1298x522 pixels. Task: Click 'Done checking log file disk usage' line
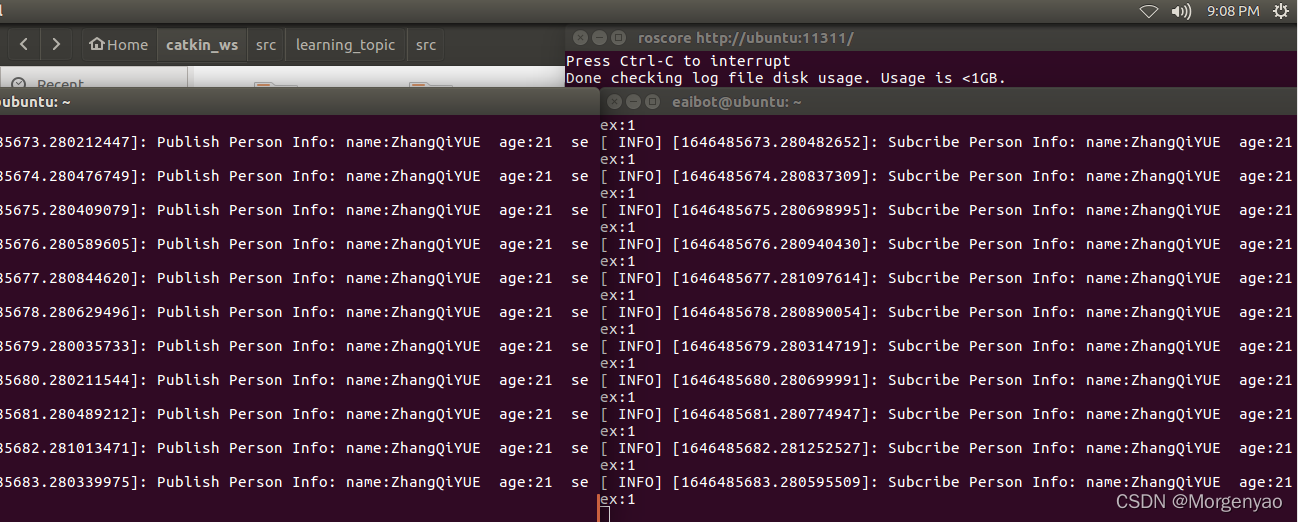coord(786,77)
